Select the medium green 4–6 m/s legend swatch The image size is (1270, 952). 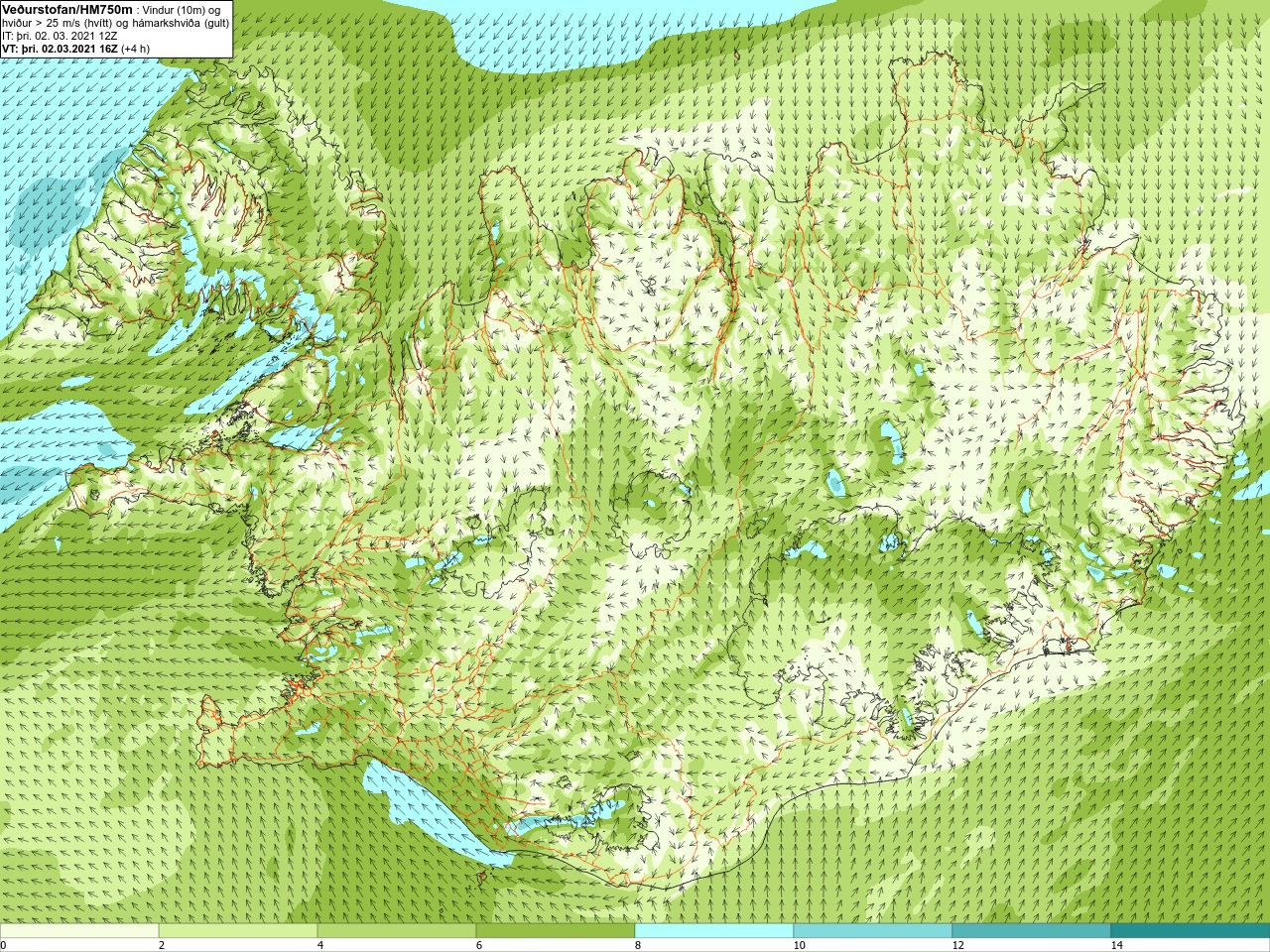[x=397, y=931]
